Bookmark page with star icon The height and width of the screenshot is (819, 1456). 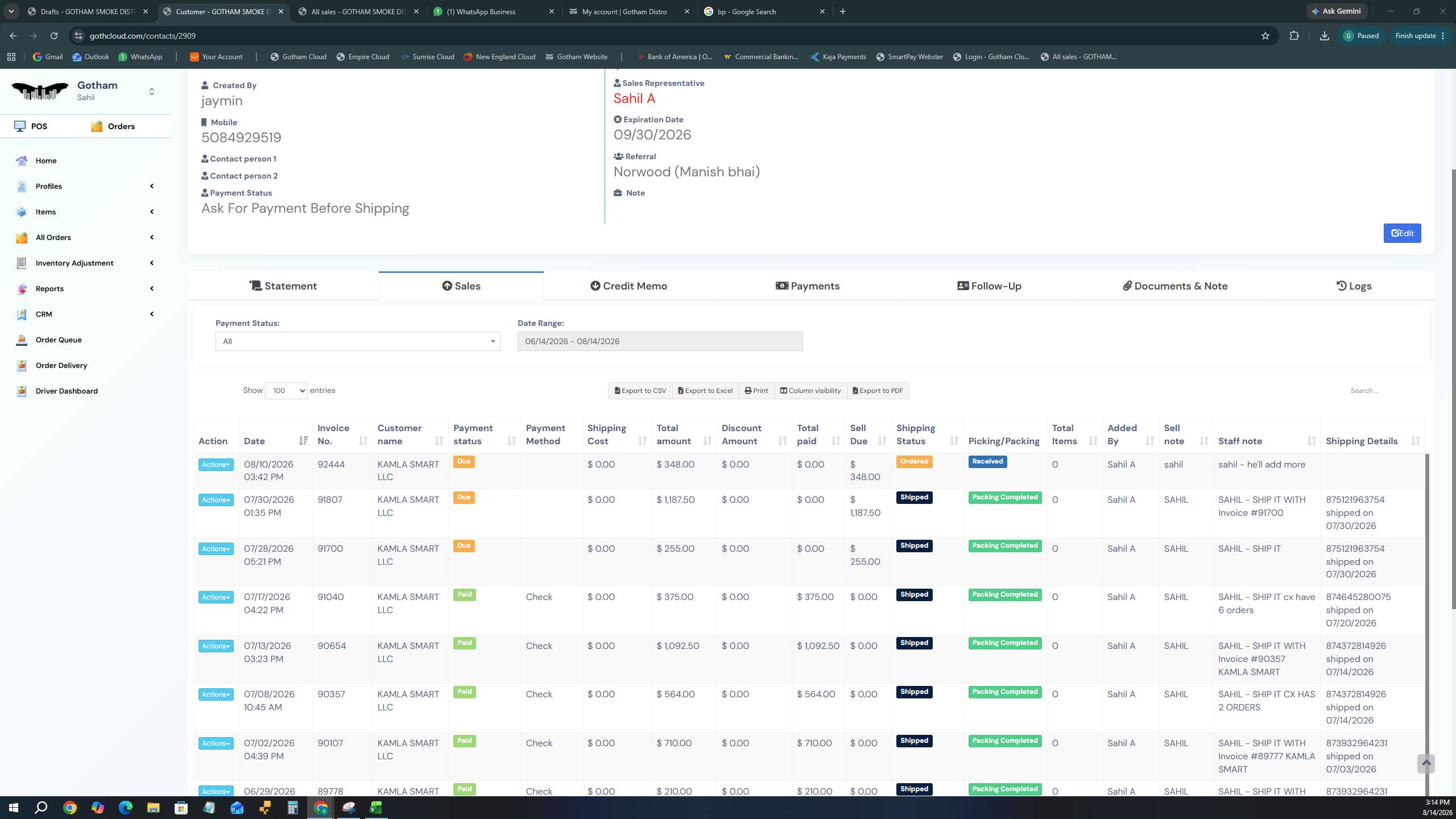1265,36
